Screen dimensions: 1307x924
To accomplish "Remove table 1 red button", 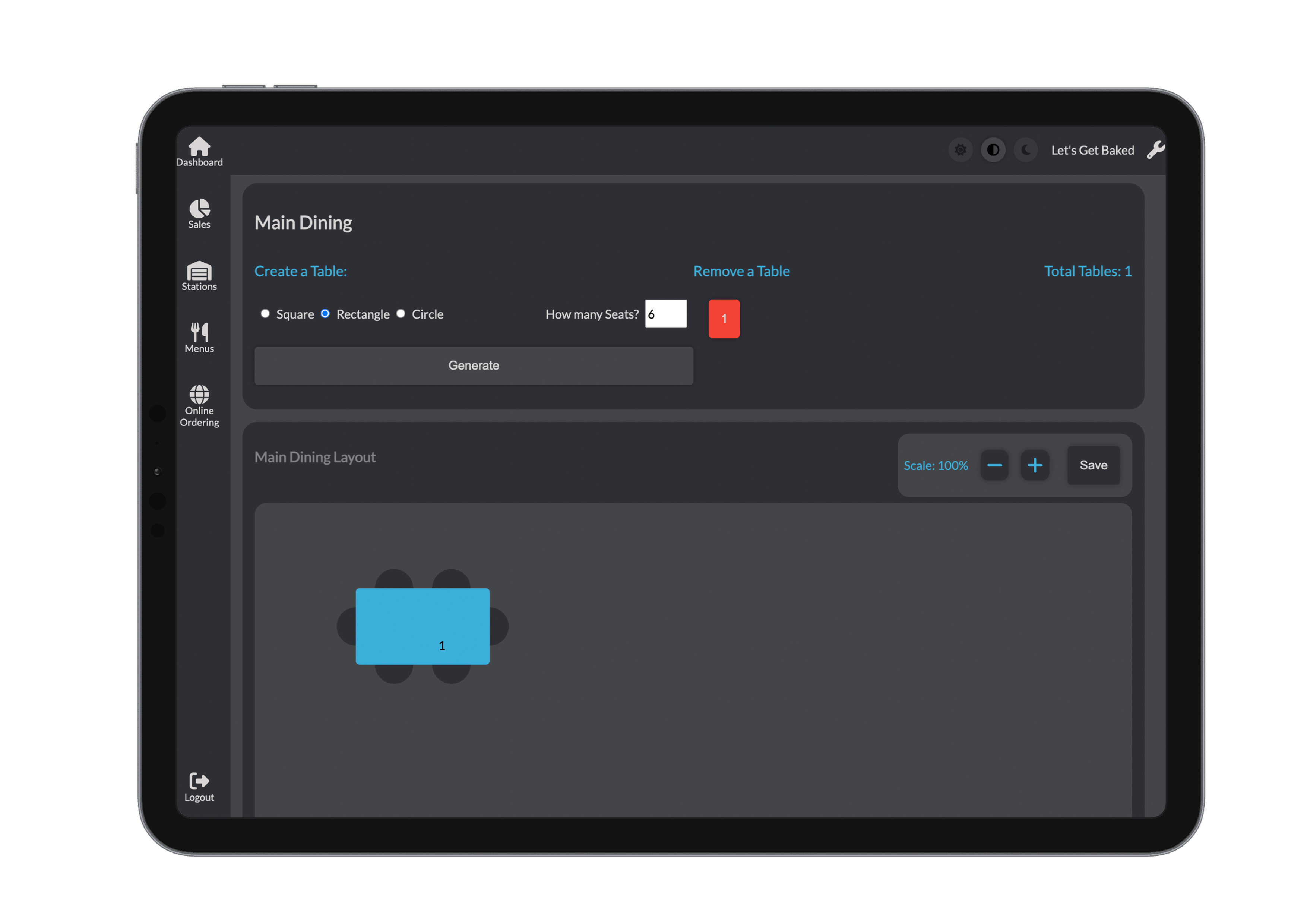I will pos(724,319).
